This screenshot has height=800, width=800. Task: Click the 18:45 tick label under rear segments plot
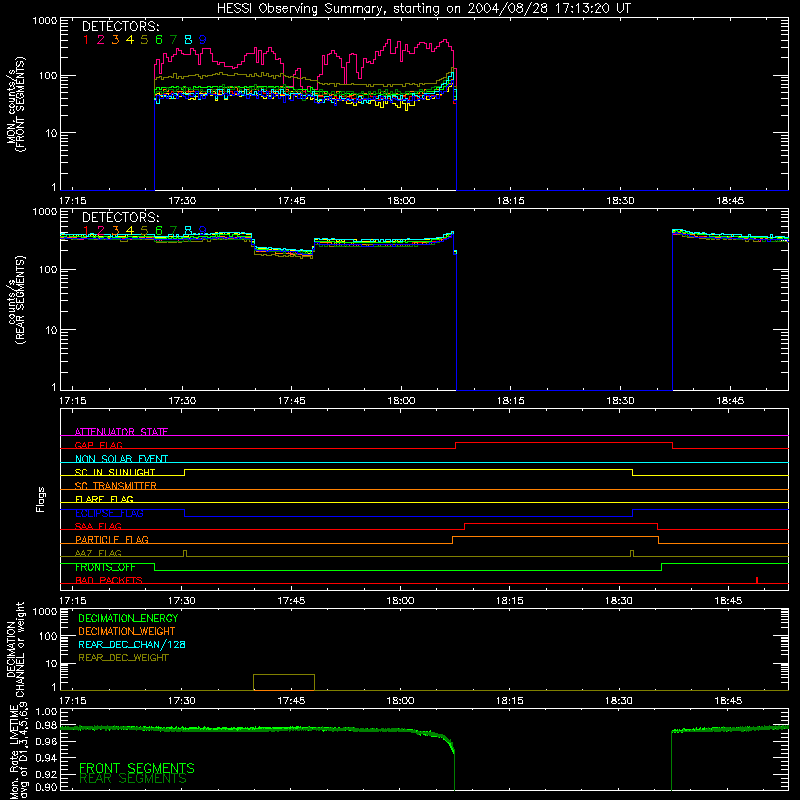click(x=730, y=401)
